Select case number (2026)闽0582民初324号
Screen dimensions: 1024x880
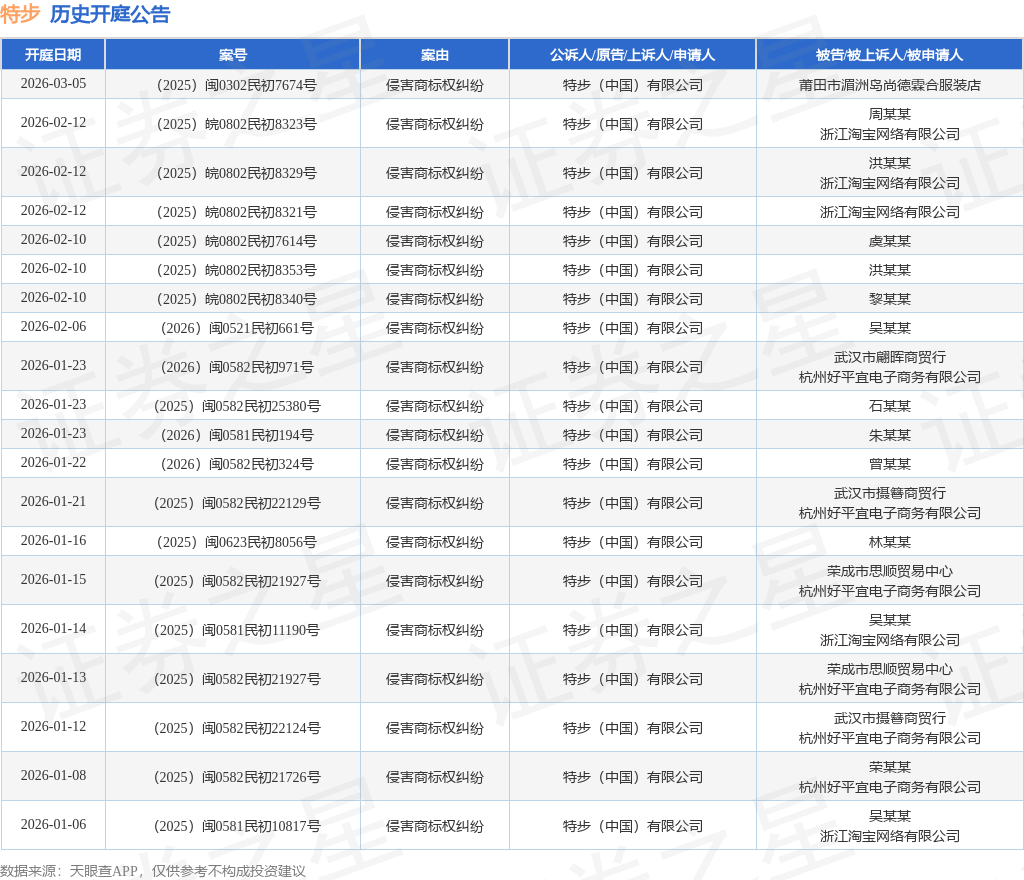pyautogui.click(x=236, y=464)
